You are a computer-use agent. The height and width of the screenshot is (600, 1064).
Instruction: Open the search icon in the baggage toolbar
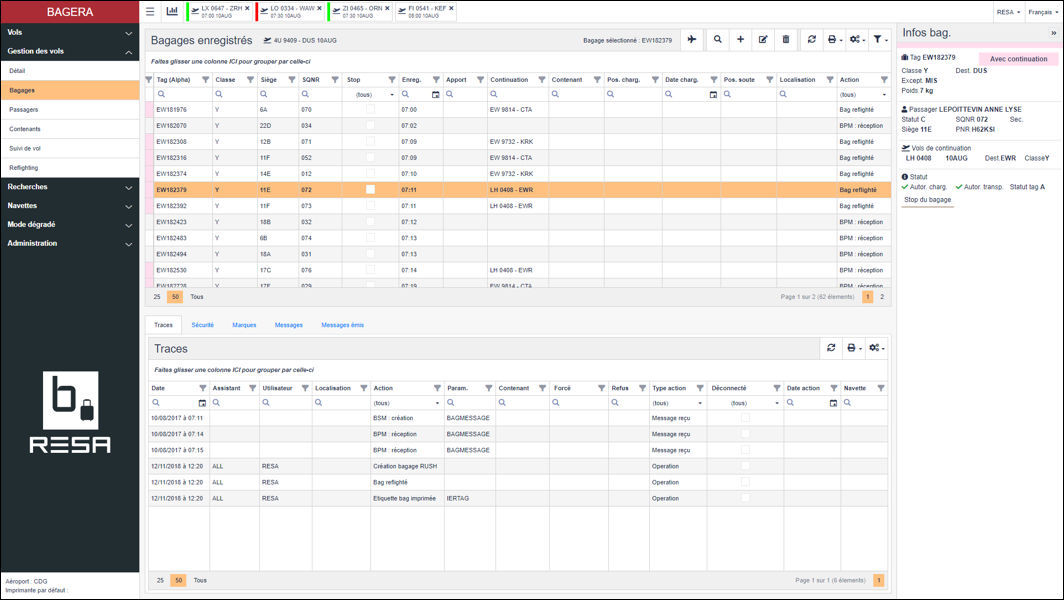(718, 39)
